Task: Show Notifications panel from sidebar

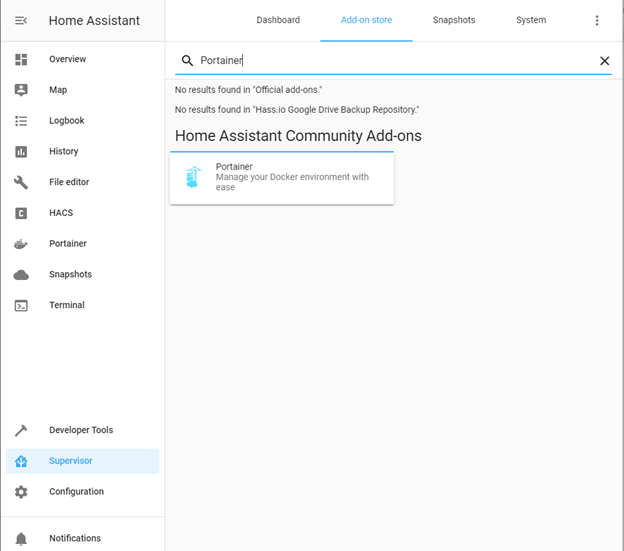Action: 75,538
